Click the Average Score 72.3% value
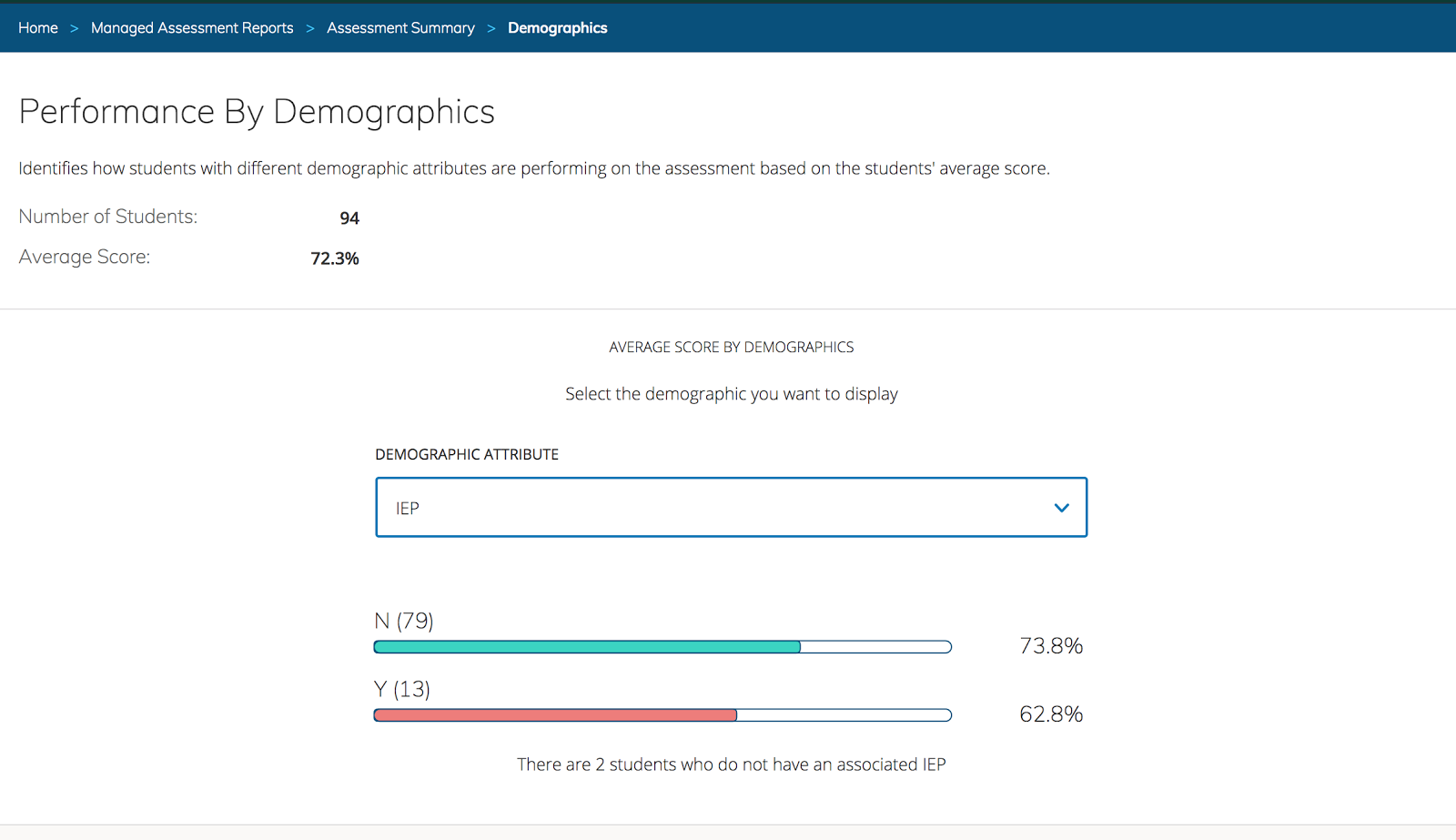 334,258
